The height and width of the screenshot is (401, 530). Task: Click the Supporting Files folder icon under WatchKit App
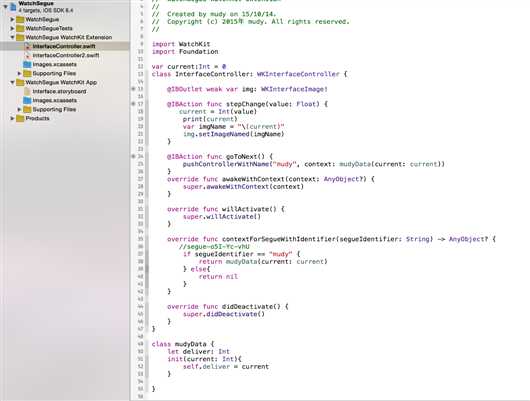27,109
